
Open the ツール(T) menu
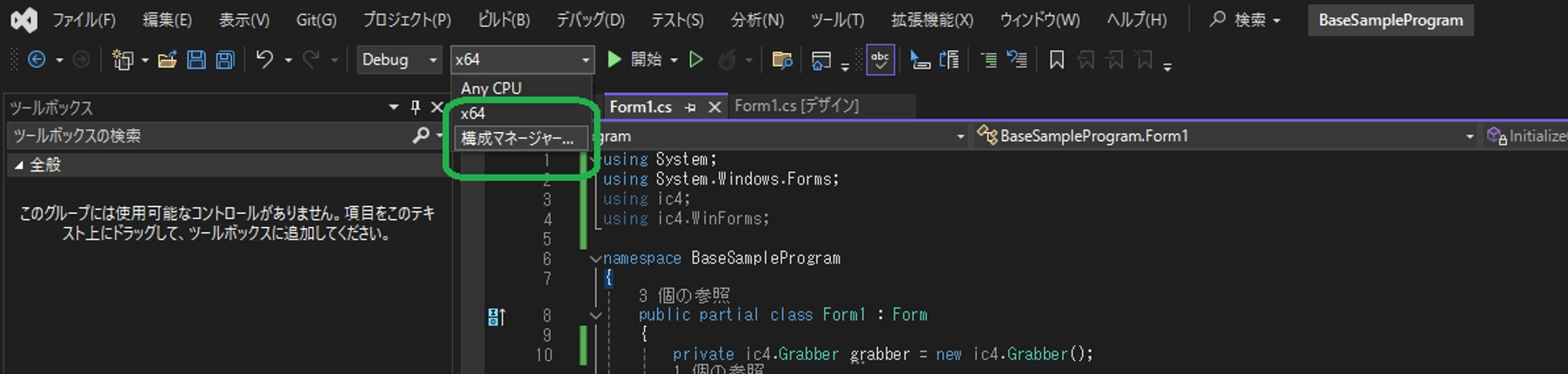837,19
